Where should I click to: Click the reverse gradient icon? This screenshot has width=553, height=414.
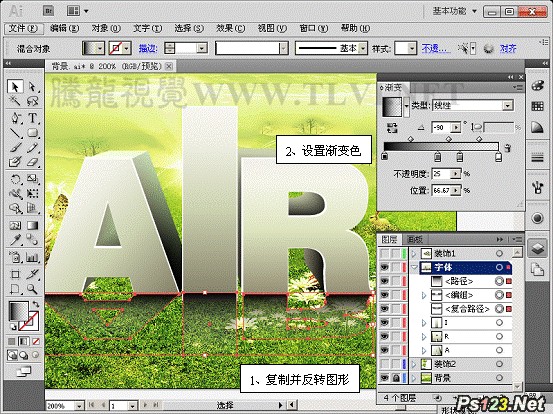click(392, 128)
